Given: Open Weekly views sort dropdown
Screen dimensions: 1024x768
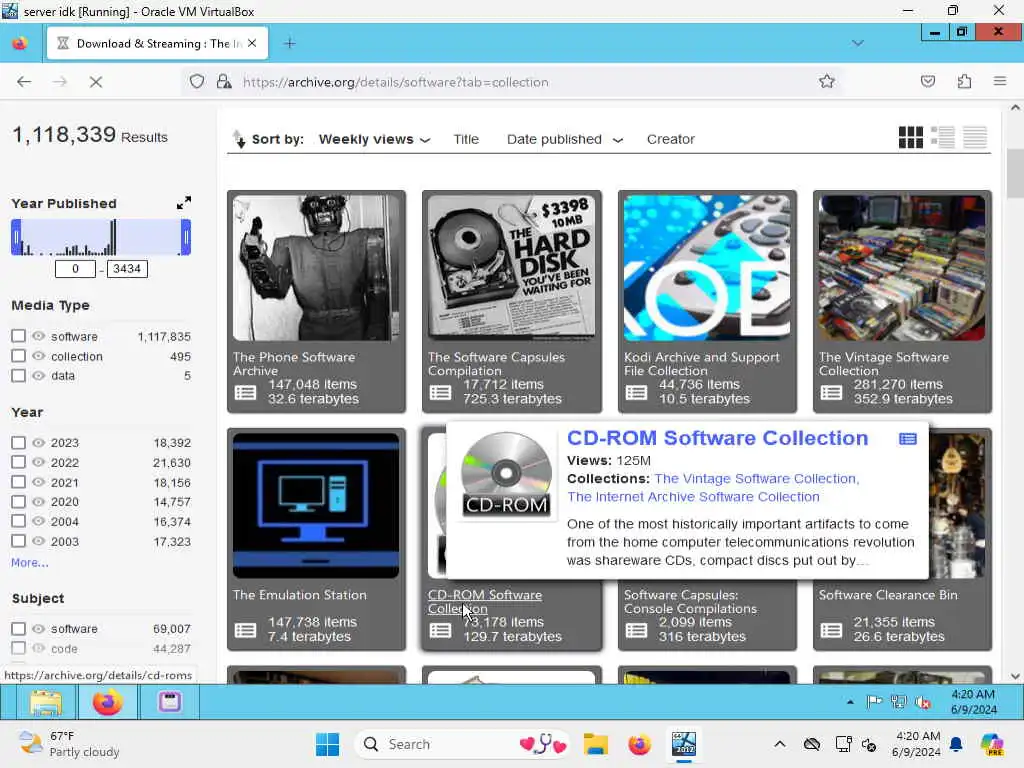Looking at the screenshot, I should coord(374,139).
